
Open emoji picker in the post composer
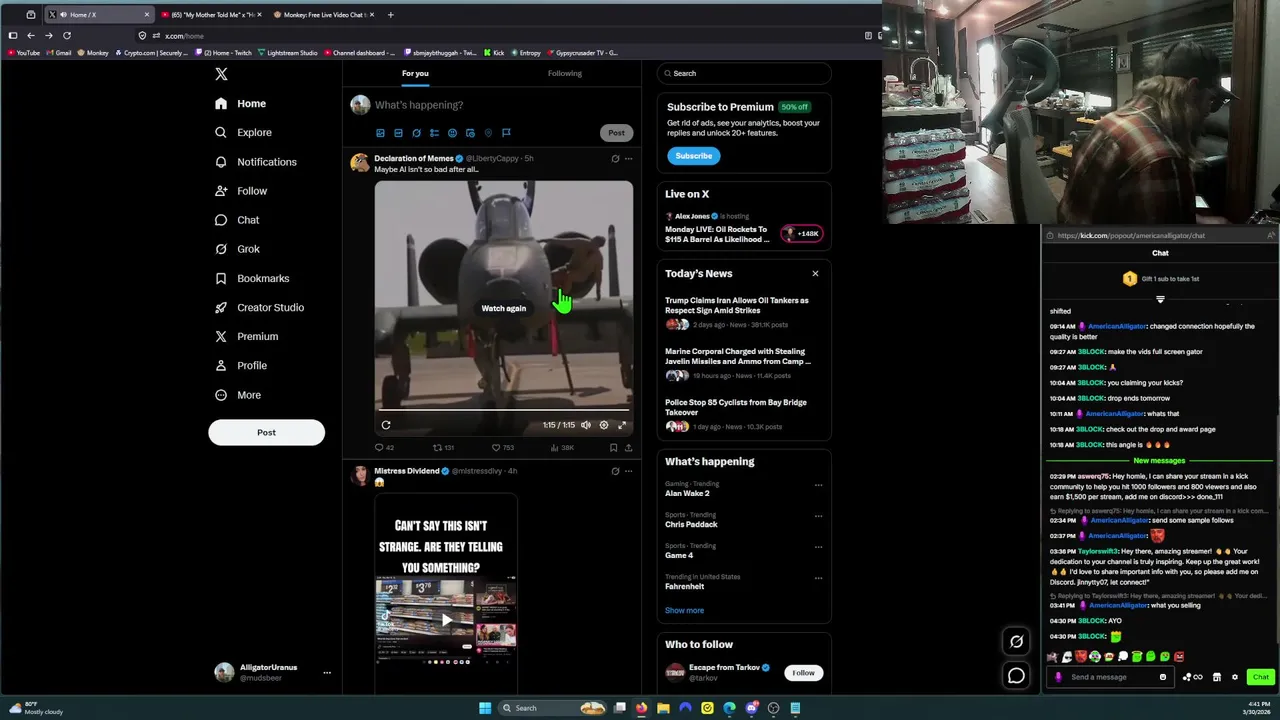[452, 133]
